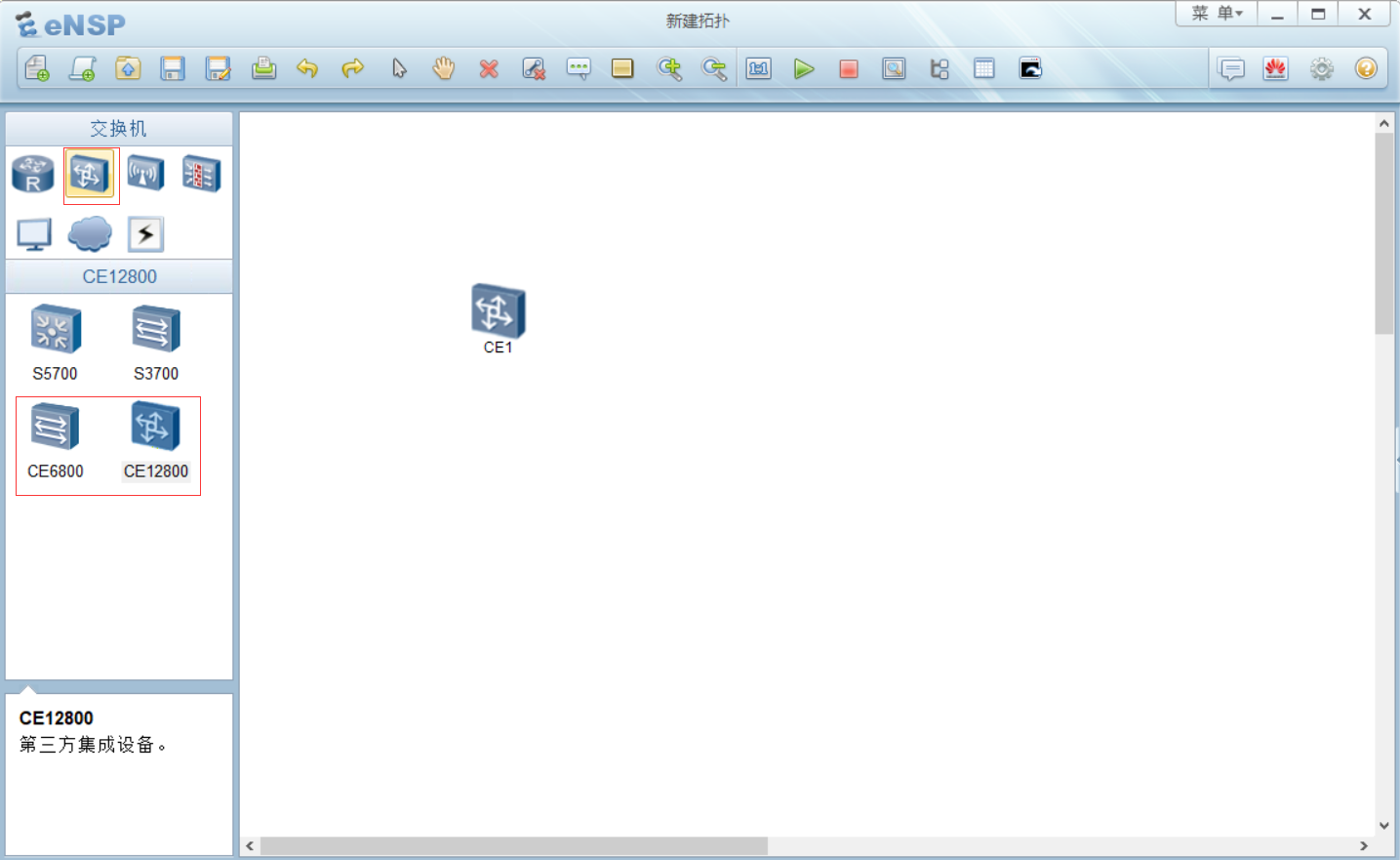Open help question mark icon
This screenshot has width=1400, height=860.
click(1366, 68)
